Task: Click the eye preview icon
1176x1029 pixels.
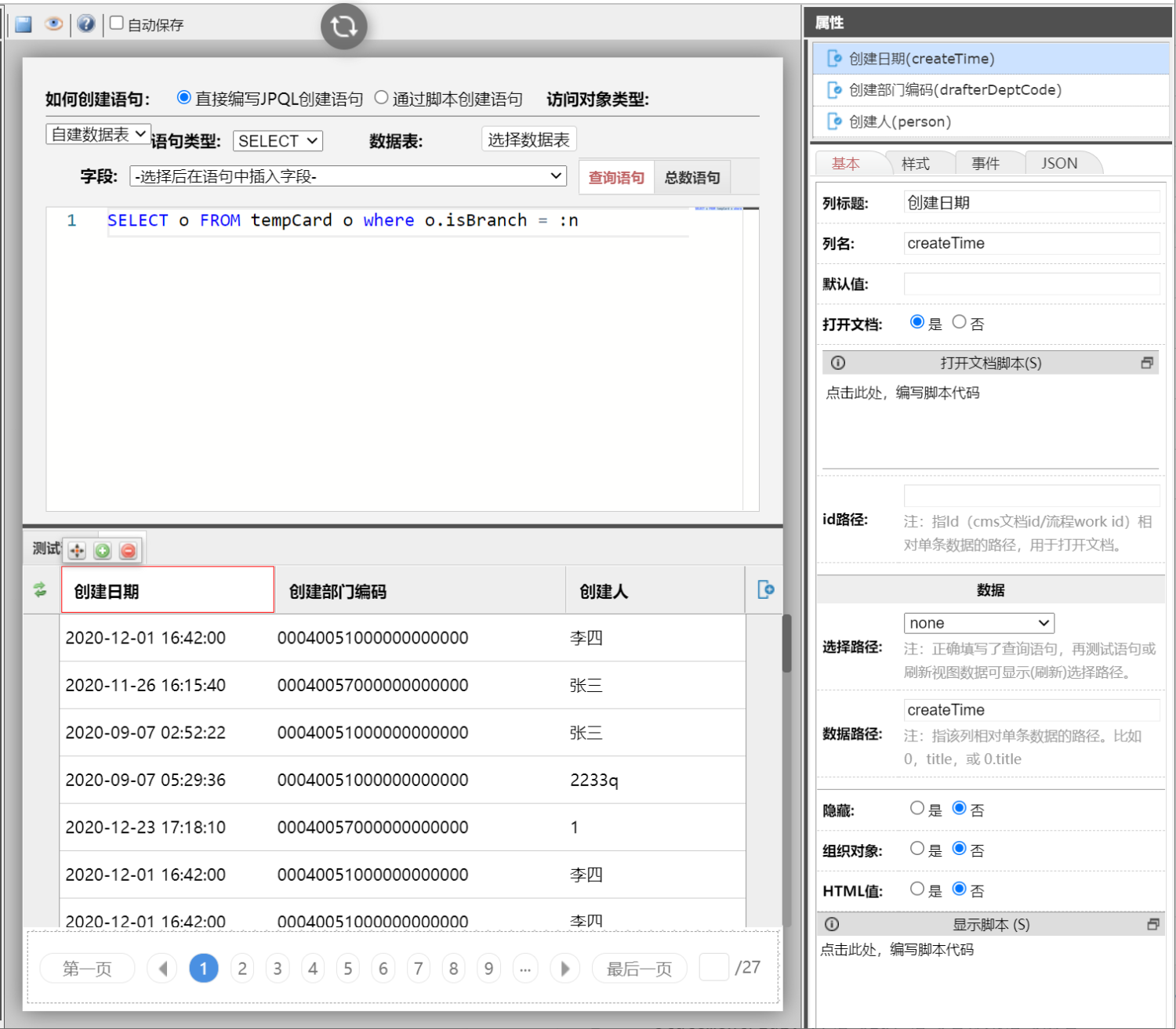Action: (53, 24)
